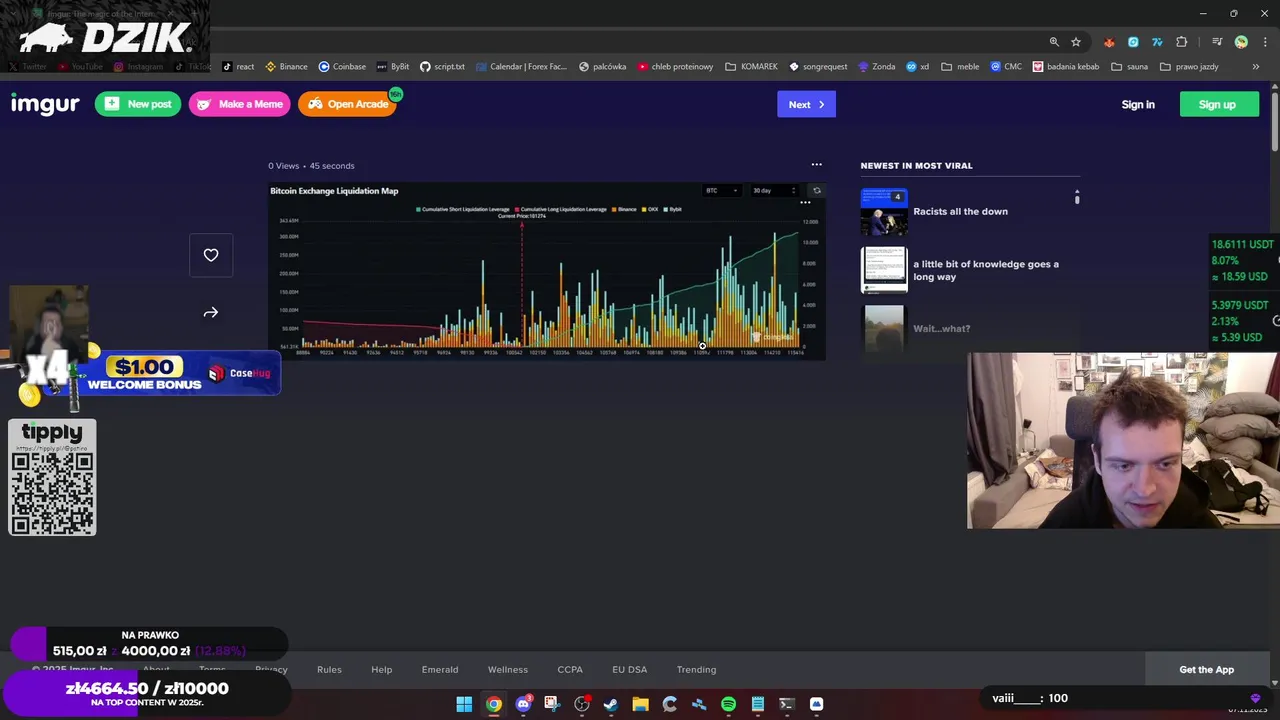Expand the prawo jazdy bookmark folder
Screen dimensions: 1280x720
pos(1189,67)
